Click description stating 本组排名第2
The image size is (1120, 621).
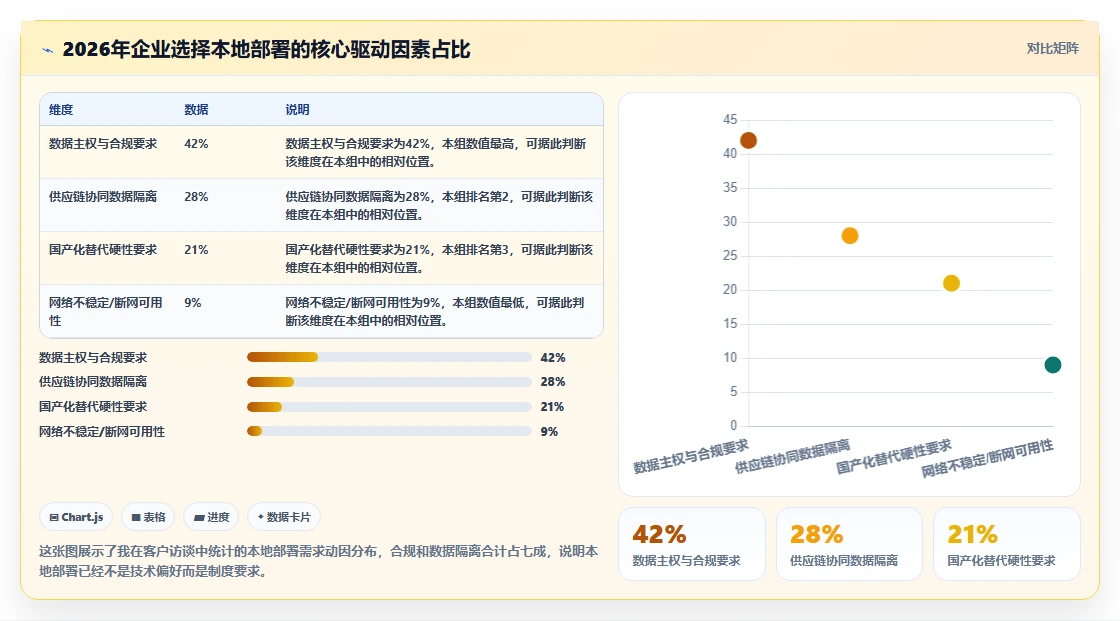(x=439, y=205)
